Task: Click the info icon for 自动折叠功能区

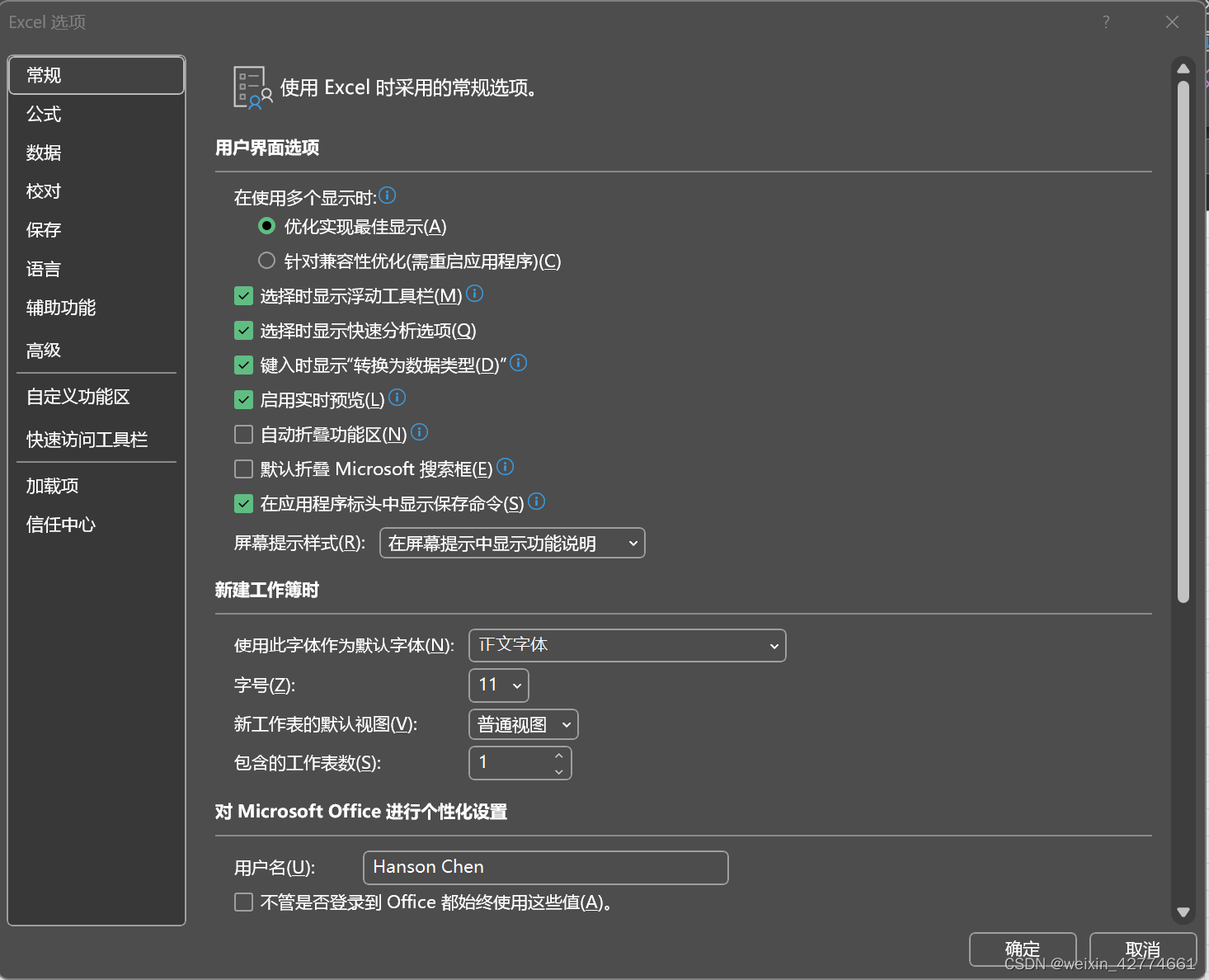Action: pyautogui.click(x=420, y=431)
